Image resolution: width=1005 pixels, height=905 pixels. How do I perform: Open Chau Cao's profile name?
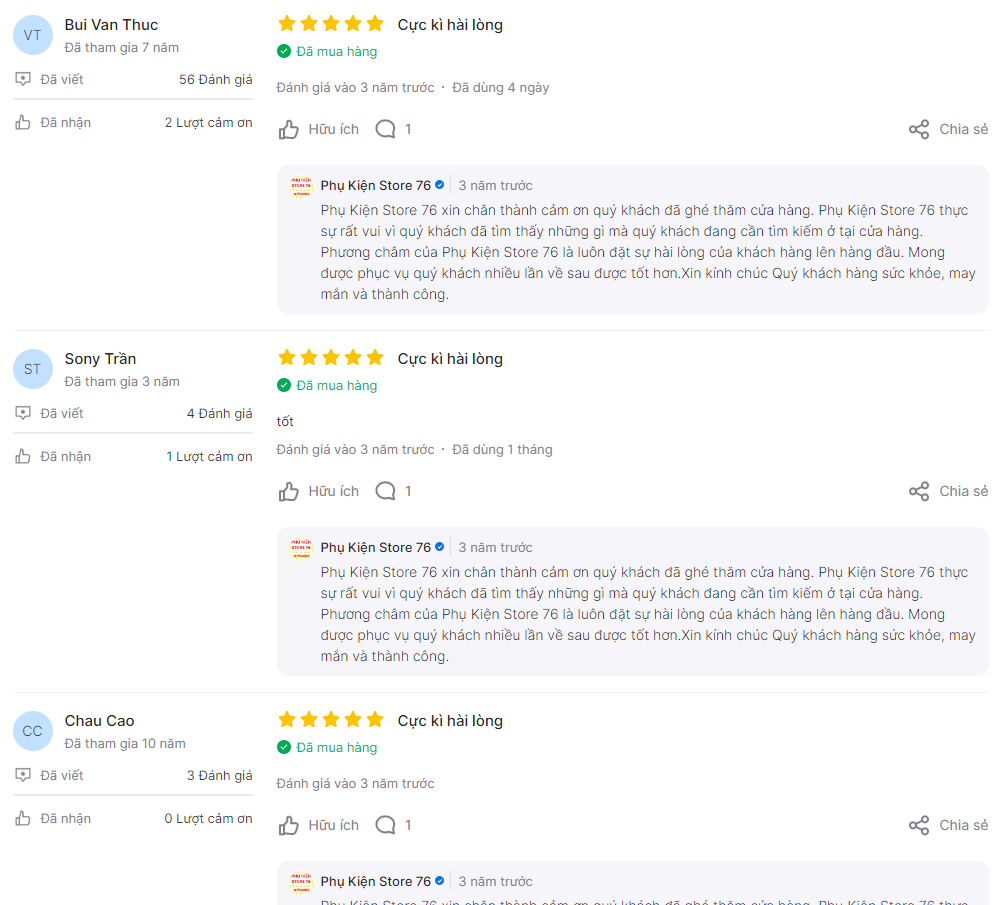(99, 721)
